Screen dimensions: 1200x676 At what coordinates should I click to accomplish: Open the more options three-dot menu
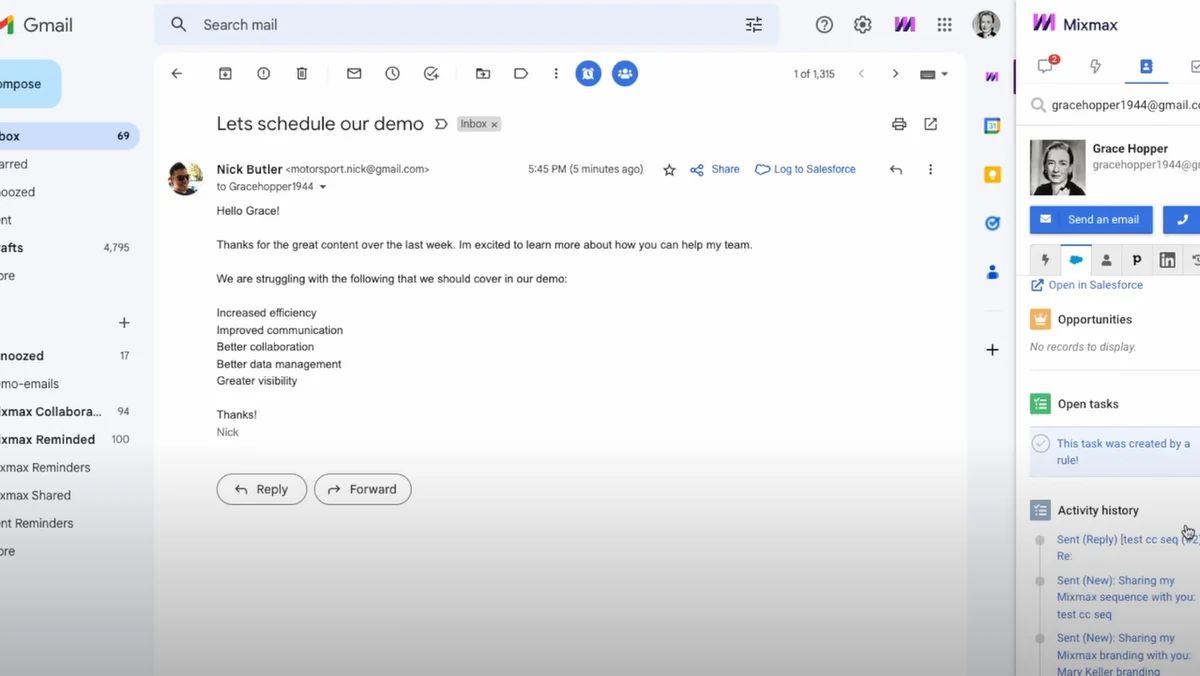tap(930, 169)
